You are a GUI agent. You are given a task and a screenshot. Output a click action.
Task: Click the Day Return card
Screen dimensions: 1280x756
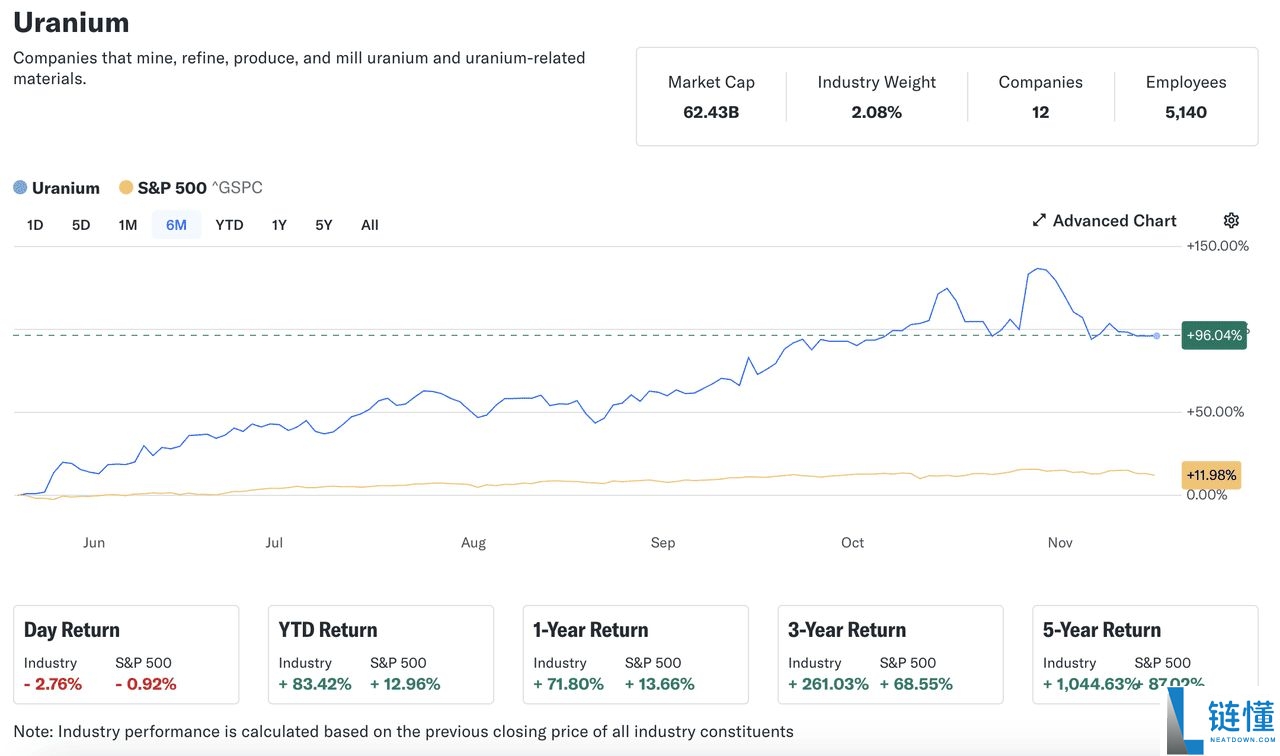126,654
